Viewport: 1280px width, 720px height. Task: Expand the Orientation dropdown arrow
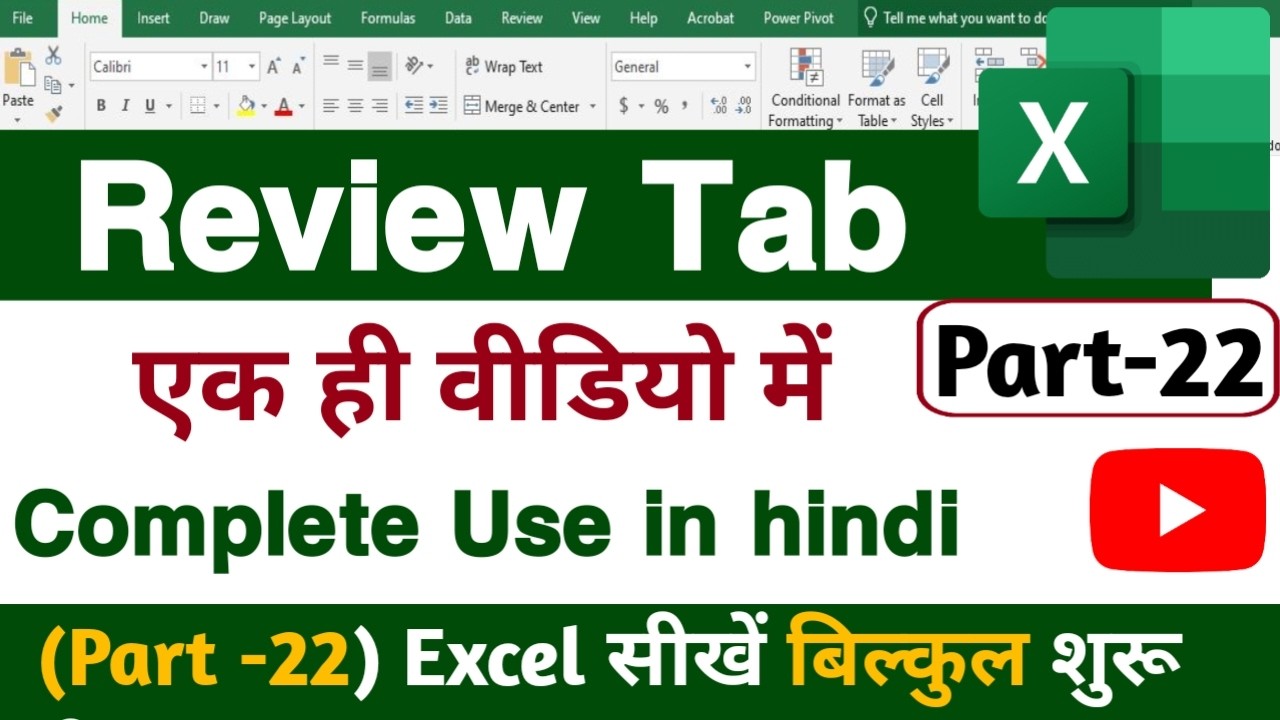[431, 67]
